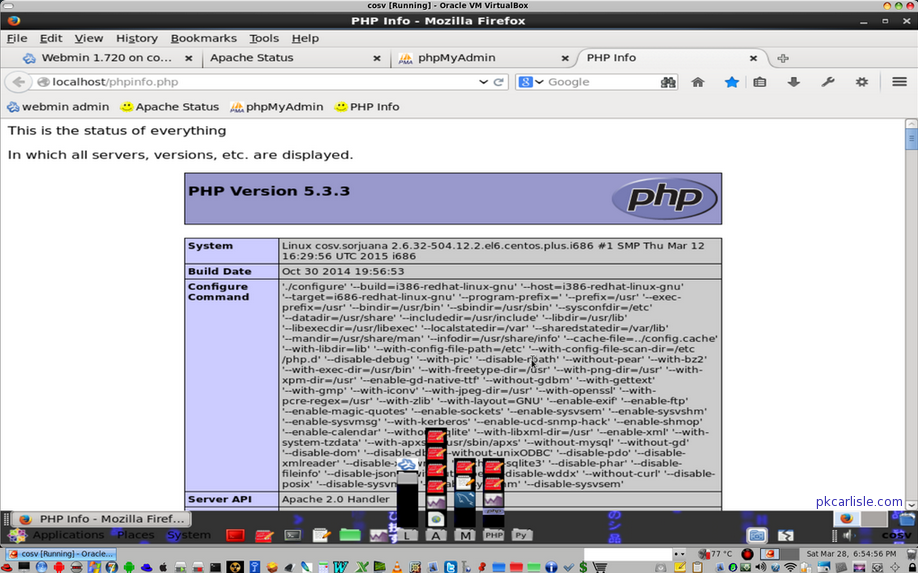Click the page vertical scrollbar thumb

[x=911, y=139]
